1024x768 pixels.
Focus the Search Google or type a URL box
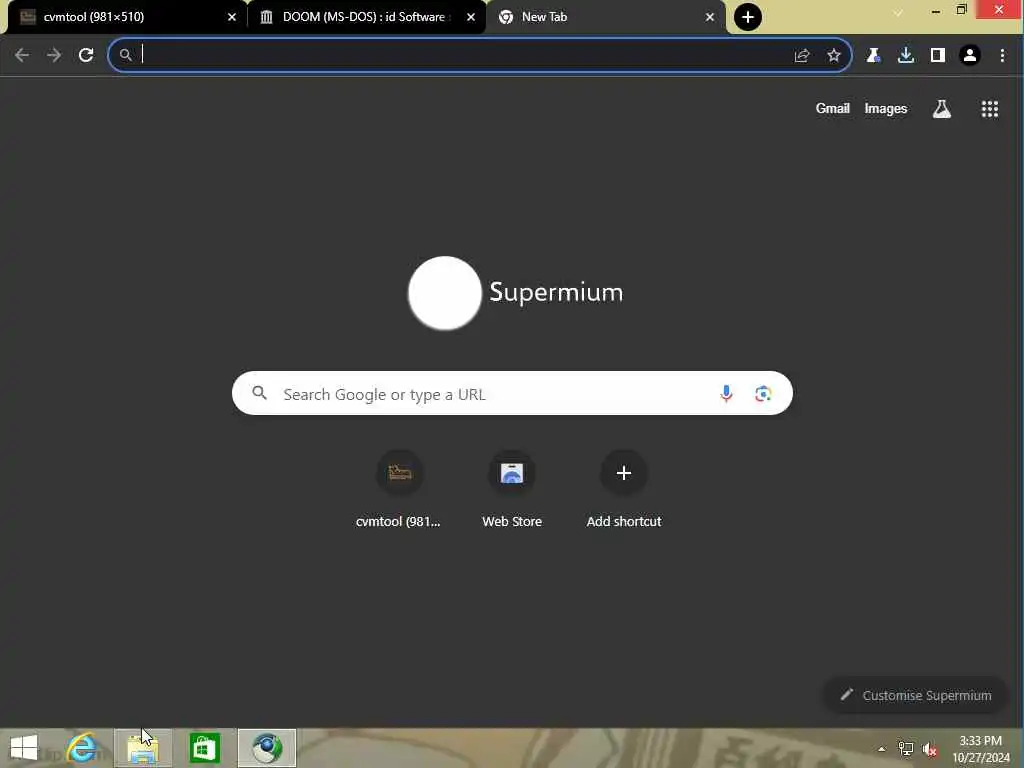(x=512, y=393)
